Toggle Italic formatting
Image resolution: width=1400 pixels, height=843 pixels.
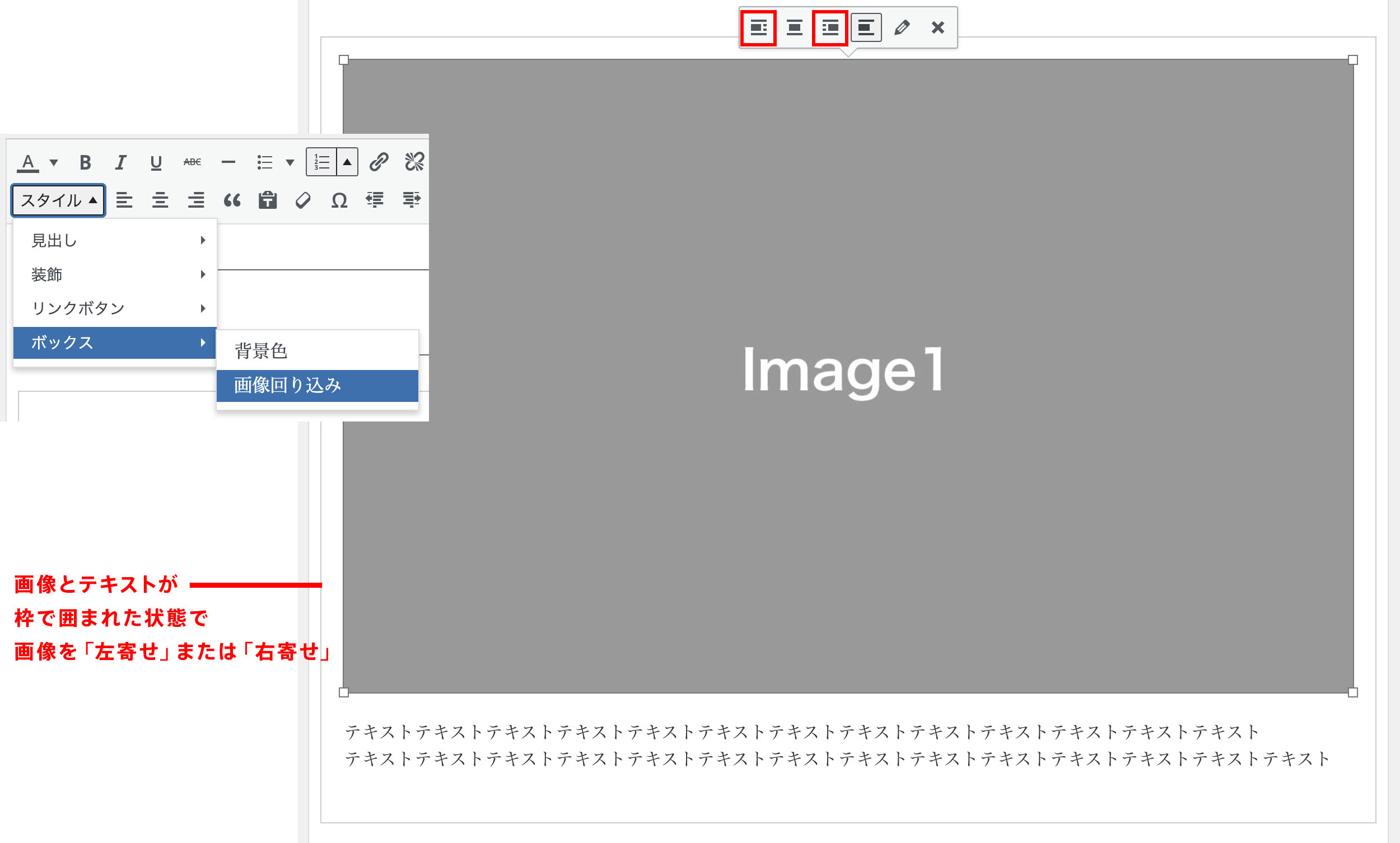coord(120,162)
